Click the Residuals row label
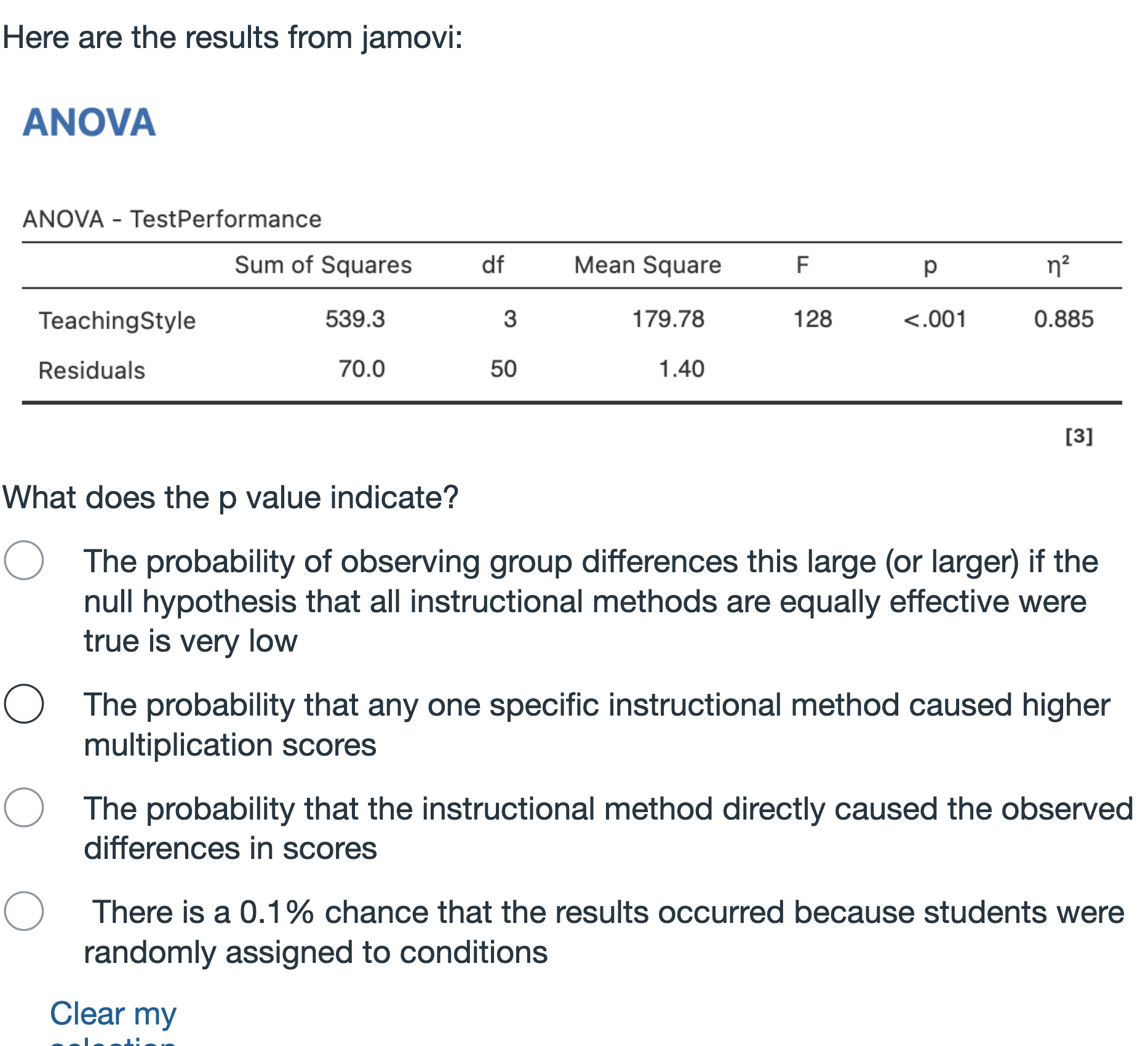1148x1046 pixels. click(x=92, y=370)
